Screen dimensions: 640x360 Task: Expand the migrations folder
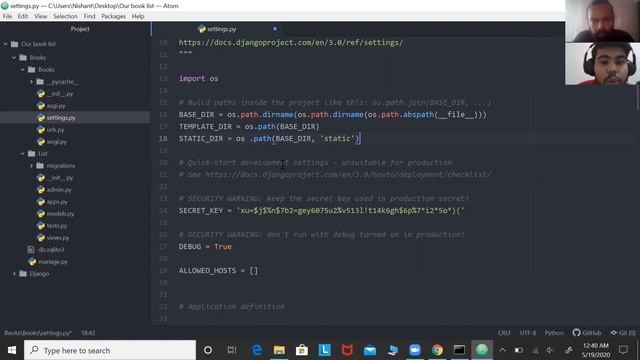(x=31, y=166)
